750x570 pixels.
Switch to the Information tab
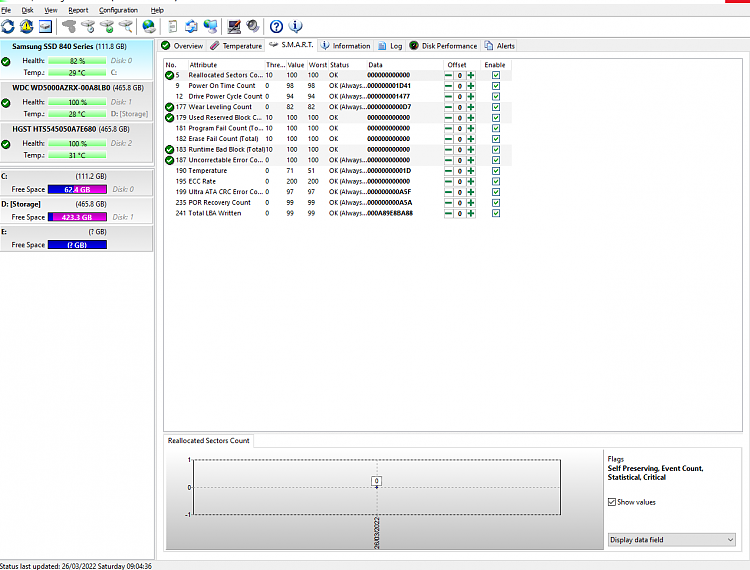tap(345, 46)
